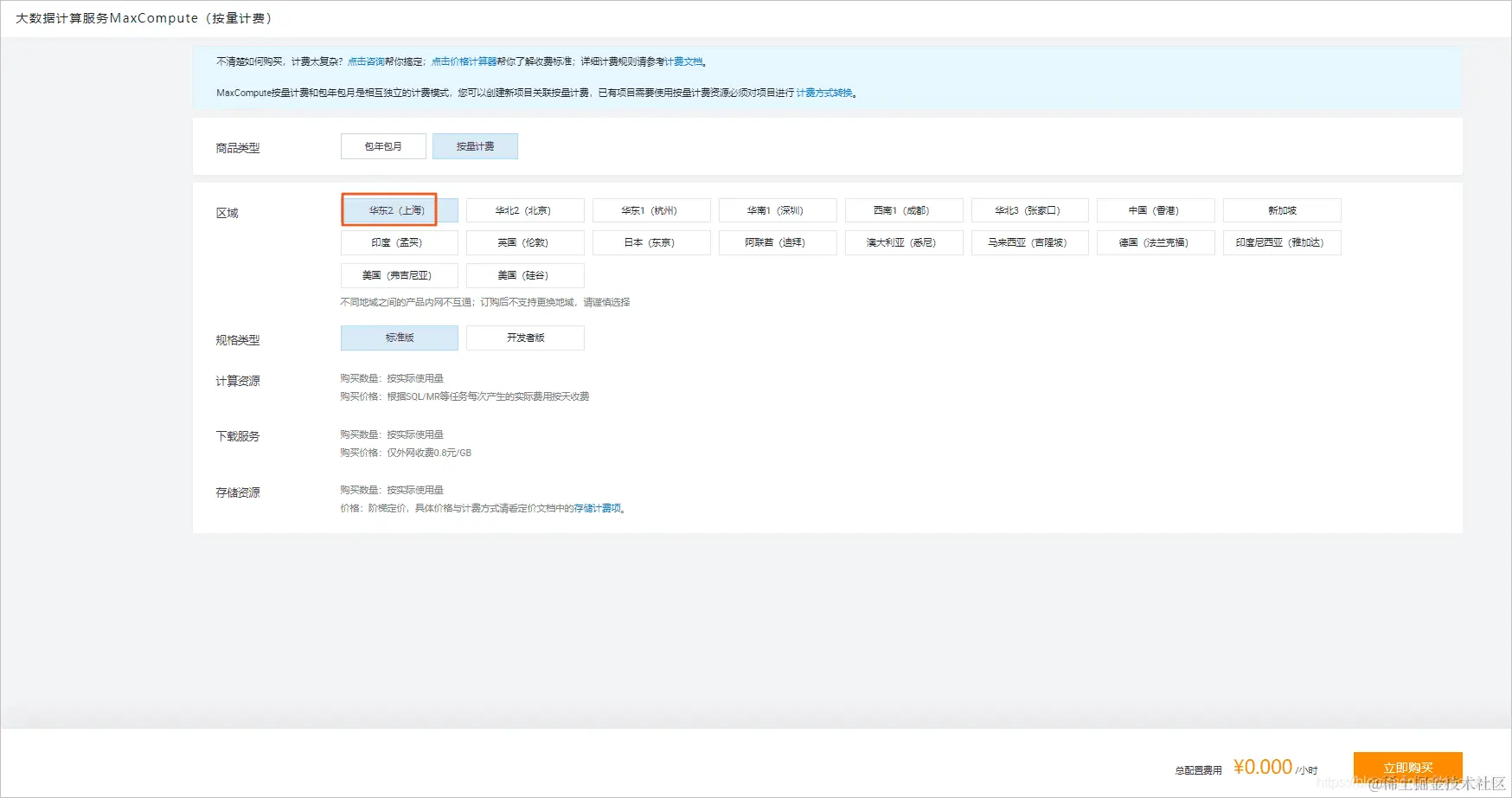Screen dimensions: 1512x798
Task: Choose region 华东1（杭州）
Action: 651,210
